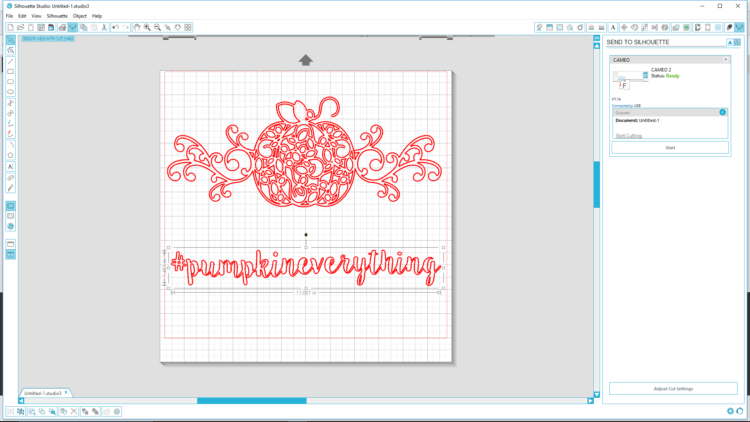Open the View menu
The width and height of the screenshot is (750, 422).
click(36, 16)
